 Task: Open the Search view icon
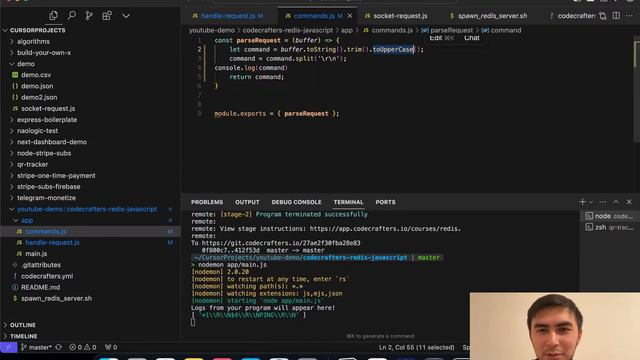point(71,16)
